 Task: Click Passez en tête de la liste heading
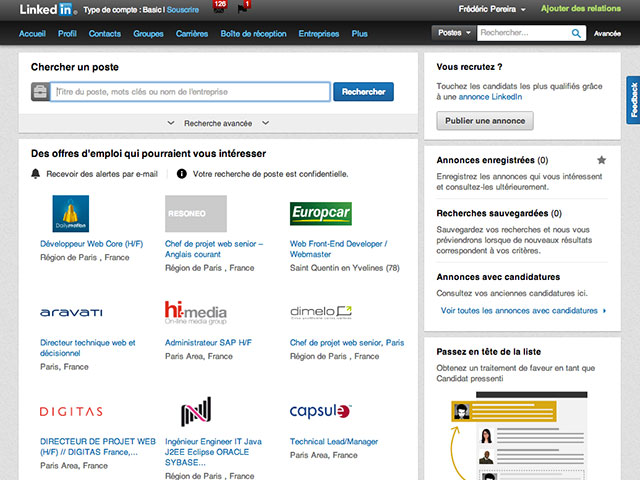(489, 352)
